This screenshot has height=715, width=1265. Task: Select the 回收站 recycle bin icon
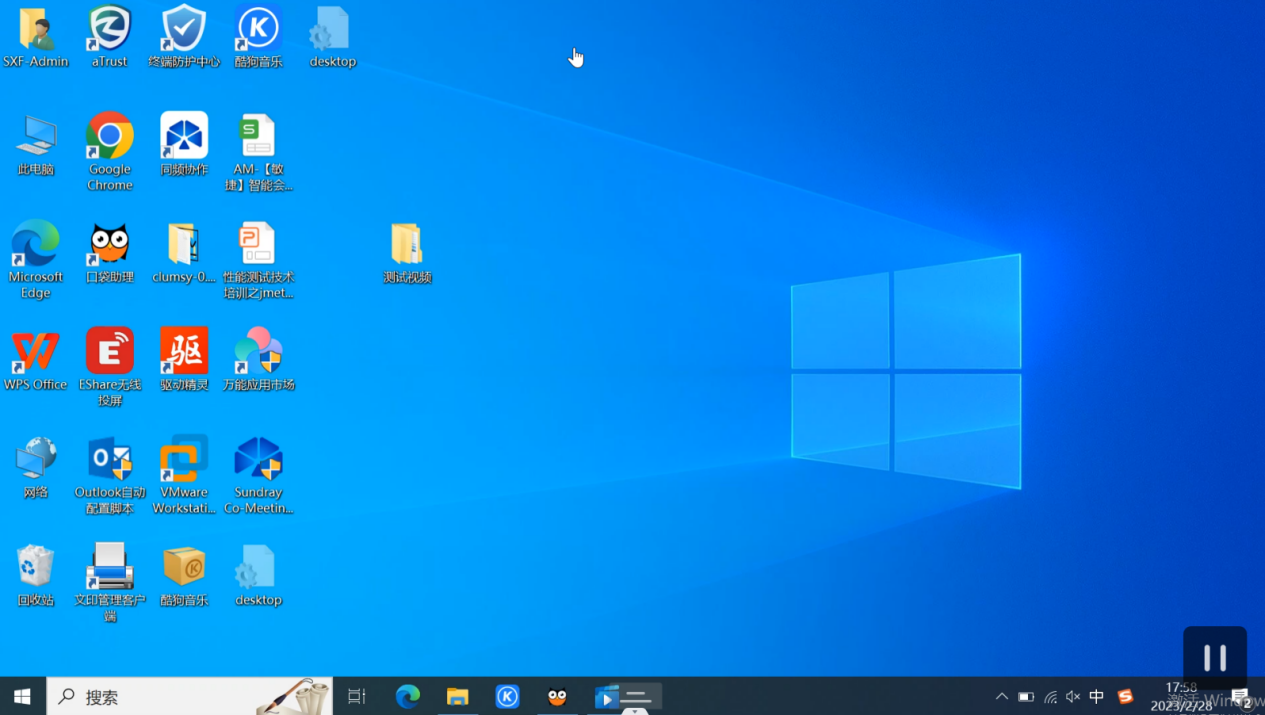click(35, 567)
